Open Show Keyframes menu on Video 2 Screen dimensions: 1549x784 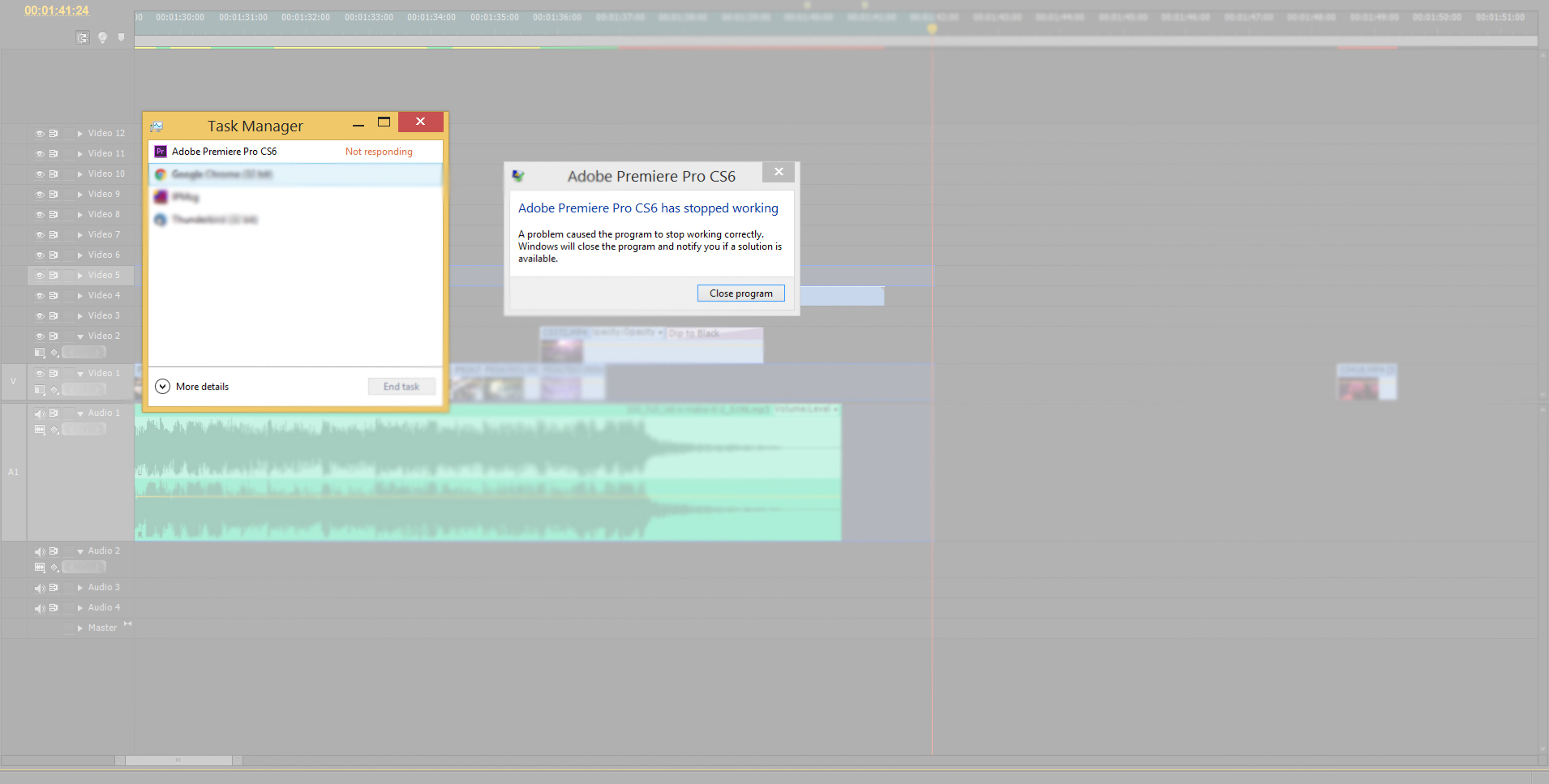point(54,352)
